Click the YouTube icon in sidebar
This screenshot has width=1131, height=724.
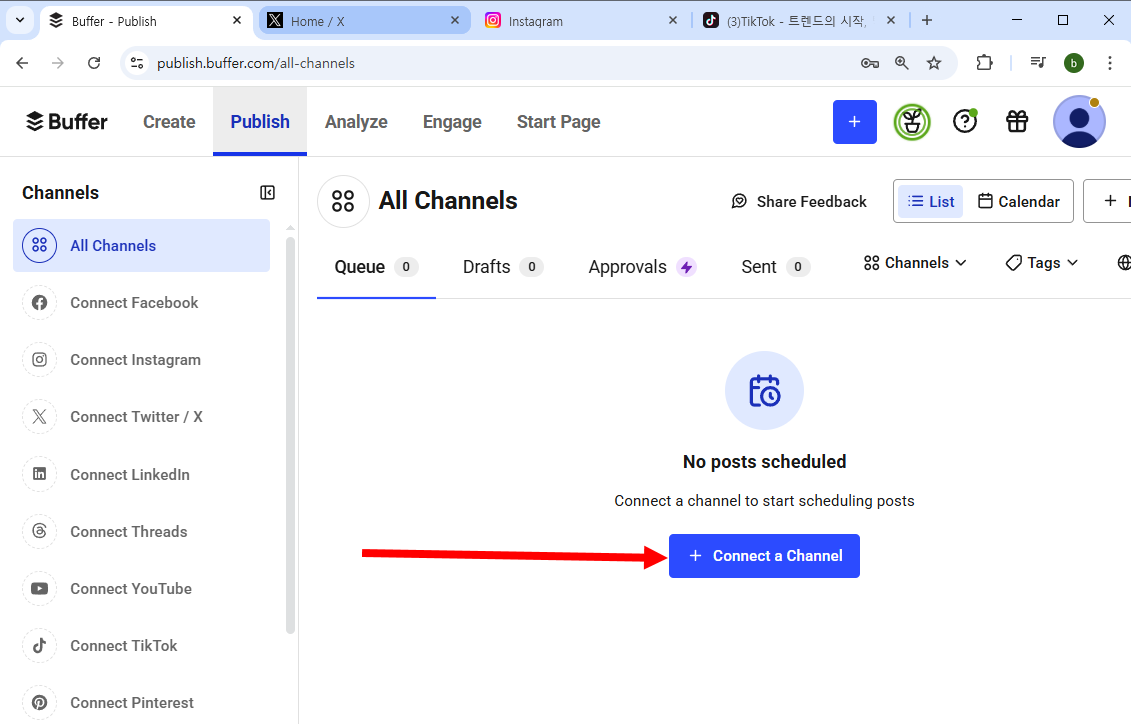[x=40, y=588]
